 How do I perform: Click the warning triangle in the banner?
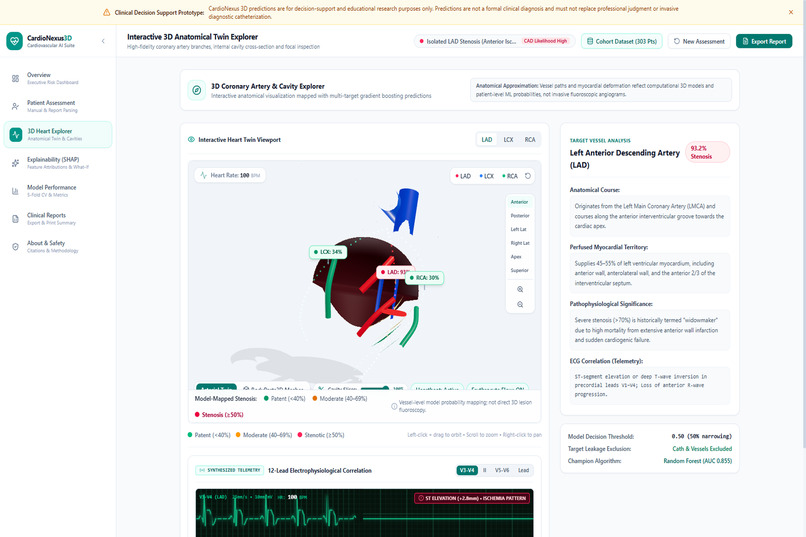pos(106,12)
